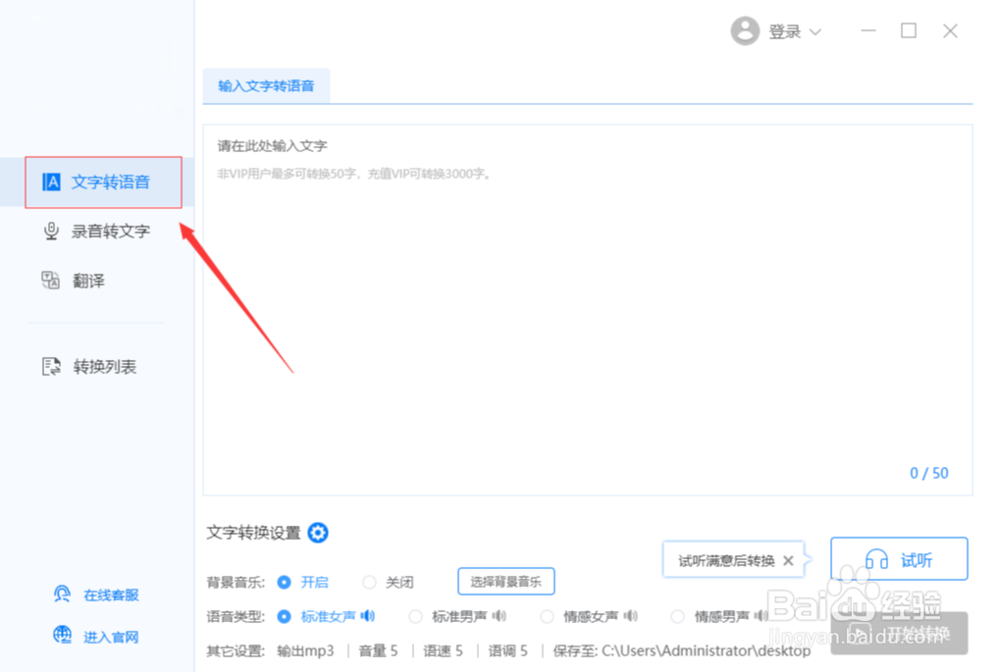Click the 音量 5 volume control
The image size is (1000, 672).
[x=378, y=651]
